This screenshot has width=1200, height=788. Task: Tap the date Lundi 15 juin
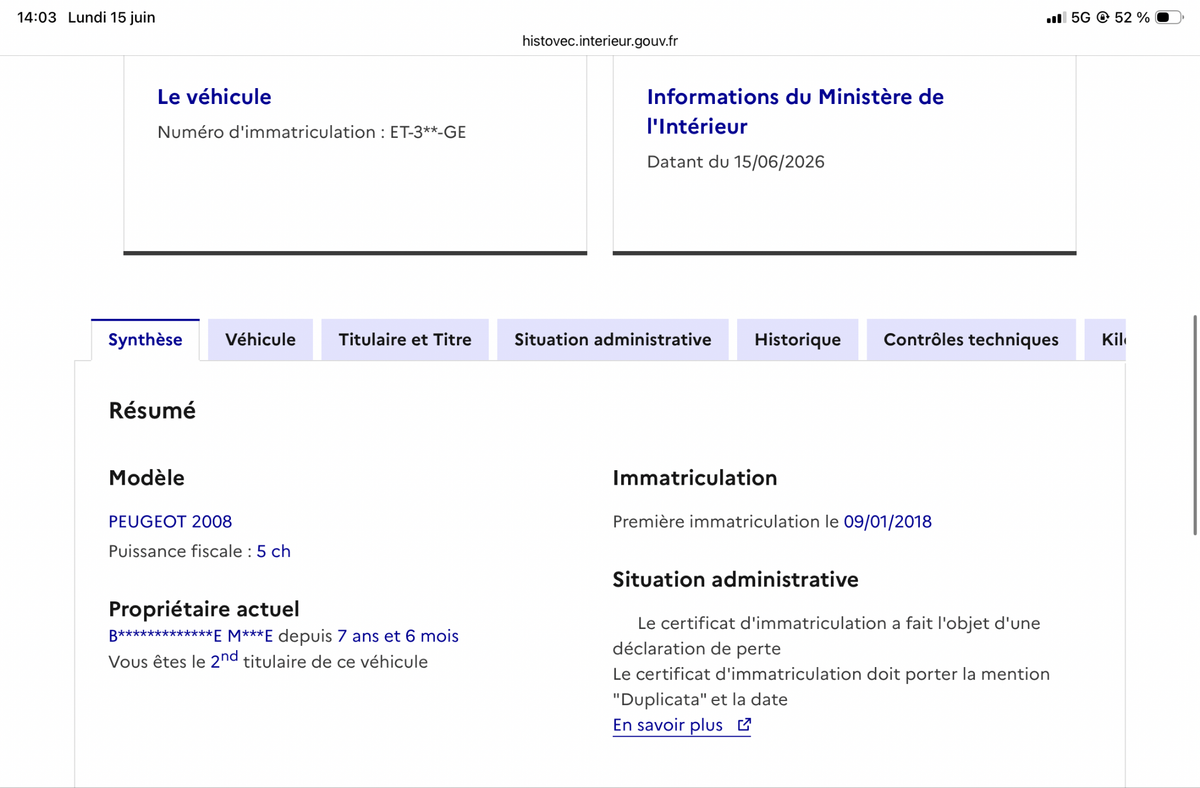coord(112,17)
